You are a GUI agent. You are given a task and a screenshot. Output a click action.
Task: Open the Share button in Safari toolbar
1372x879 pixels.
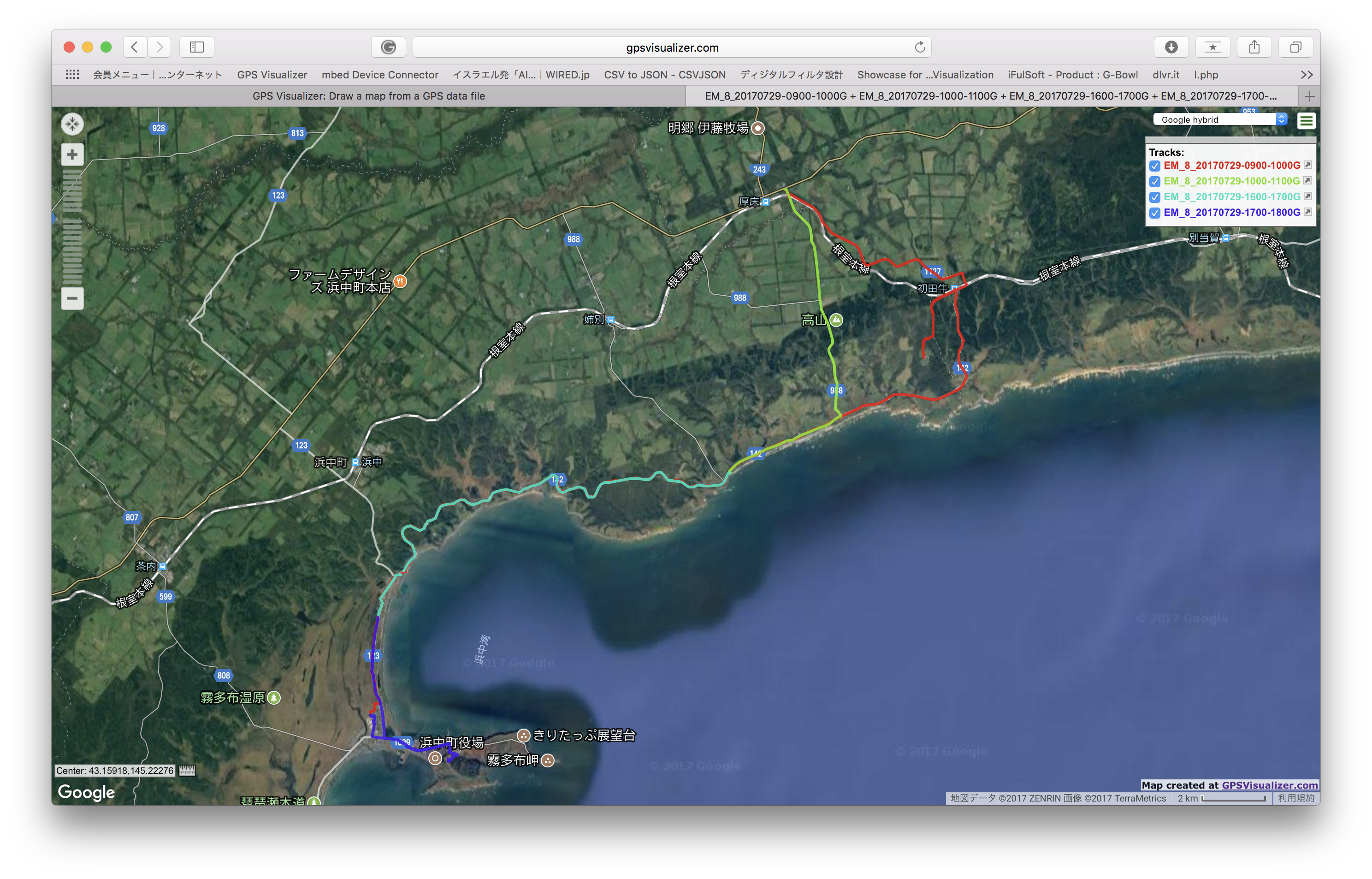[1254, 47]
